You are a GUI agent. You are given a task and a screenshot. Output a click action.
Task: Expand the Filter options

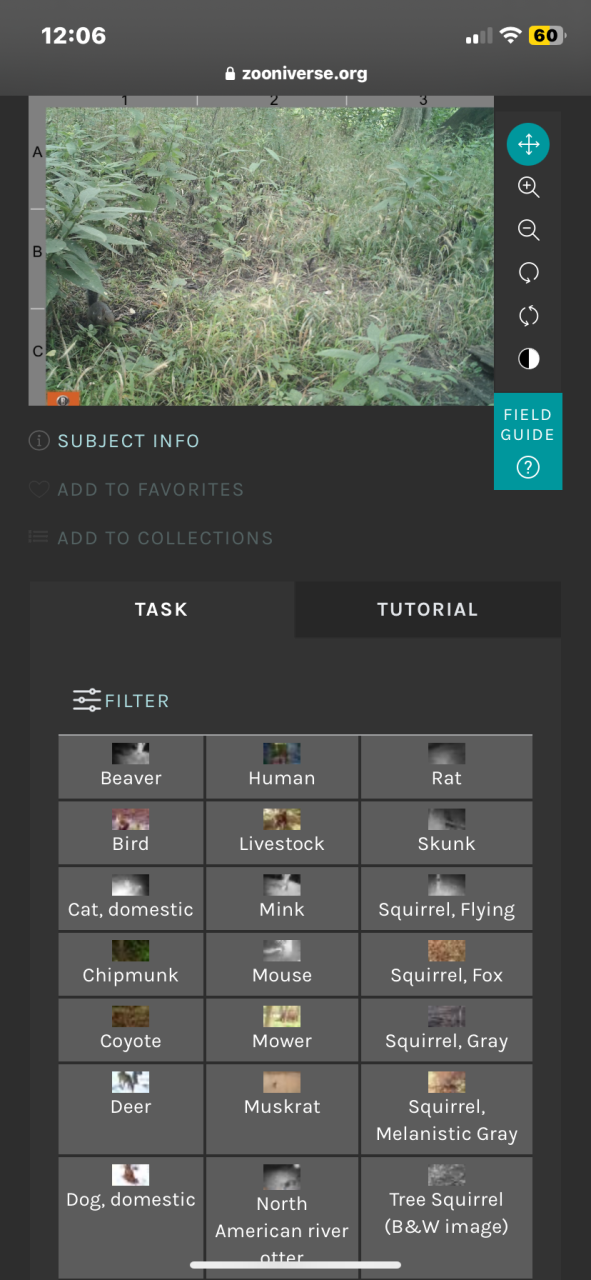[121, 701]
